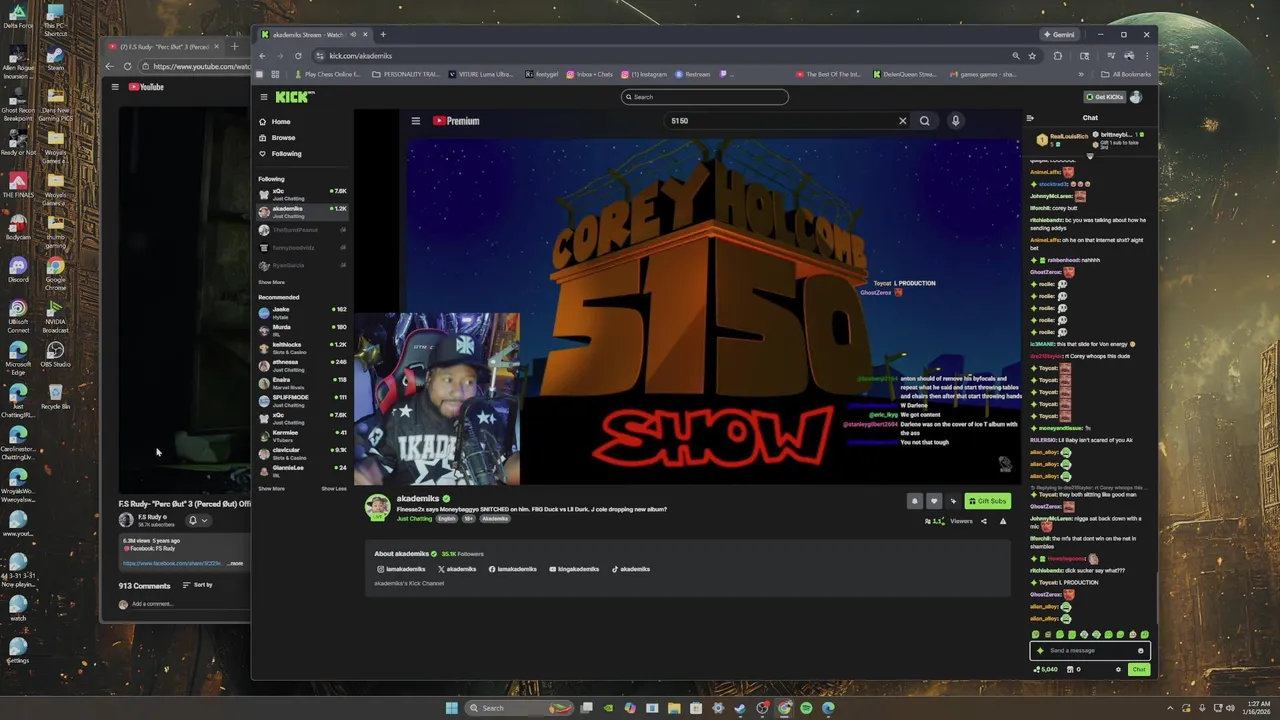Viewport: 1280px width, 720px height.
Task: Open Sort by in background YouTube comments
Action: tap(198, 585)
